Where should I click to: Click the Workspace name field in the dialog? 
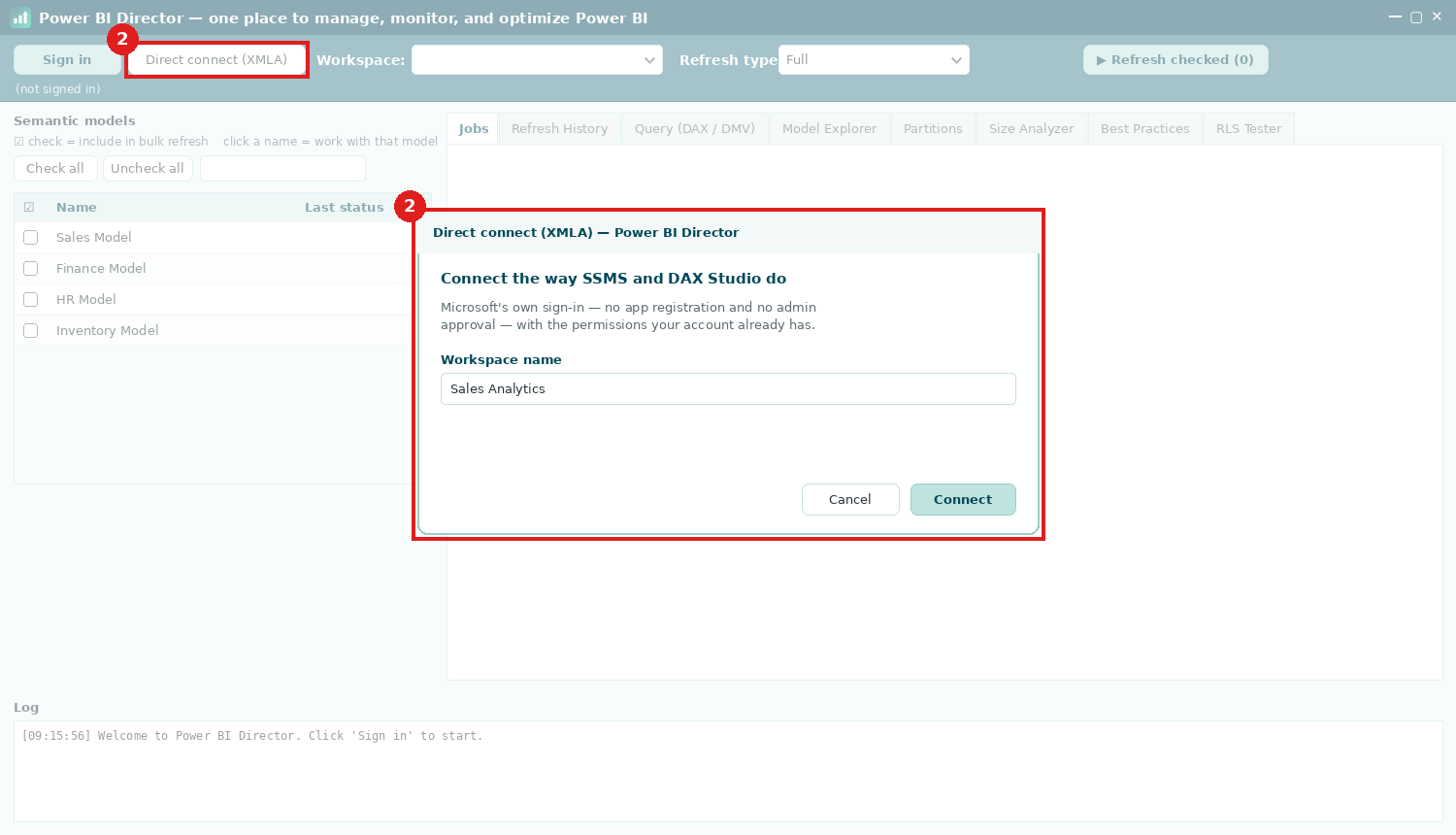[x=728, y=389]
